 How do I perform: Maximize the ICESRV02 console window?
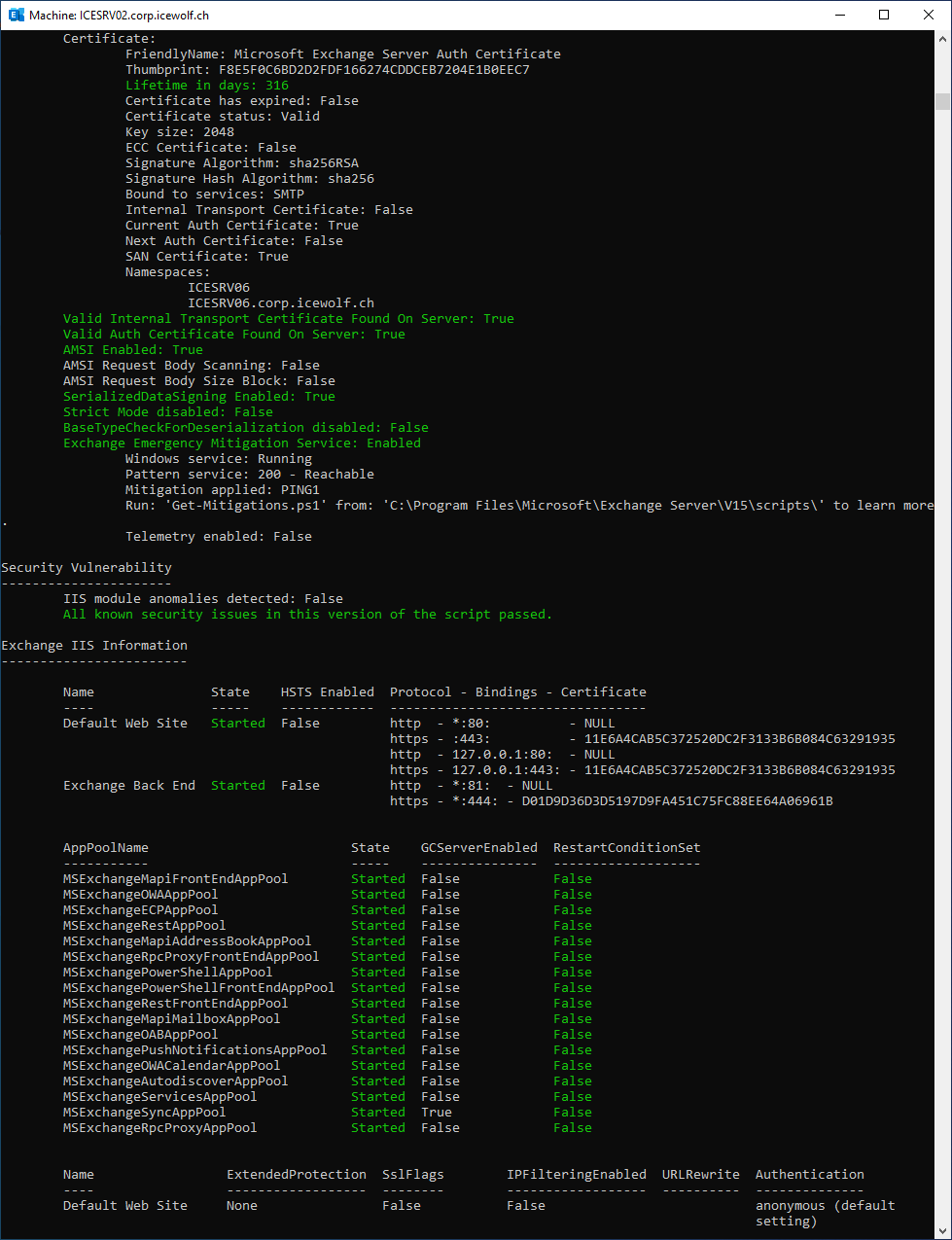[884, 15]
